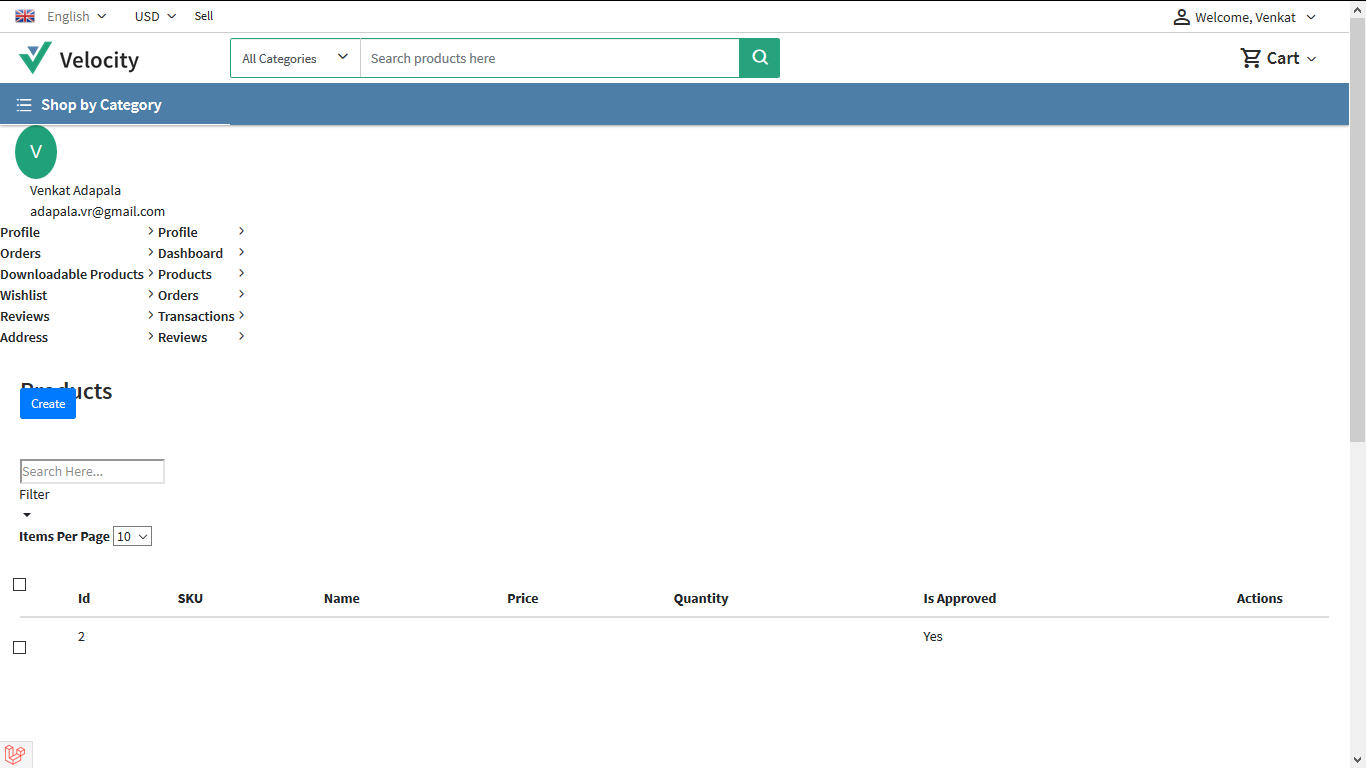
Task: Expand the Cart dropdown
Action: coord(1291,58)
